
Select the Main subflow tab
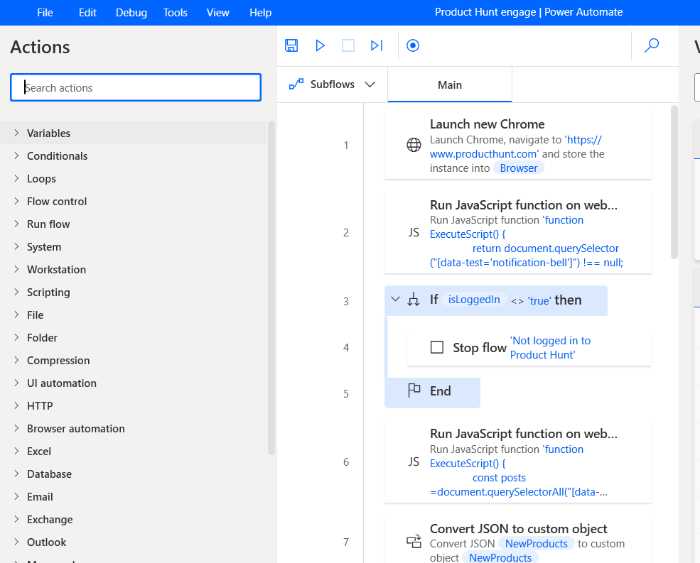pyautogui.click(x=450, y=85)
